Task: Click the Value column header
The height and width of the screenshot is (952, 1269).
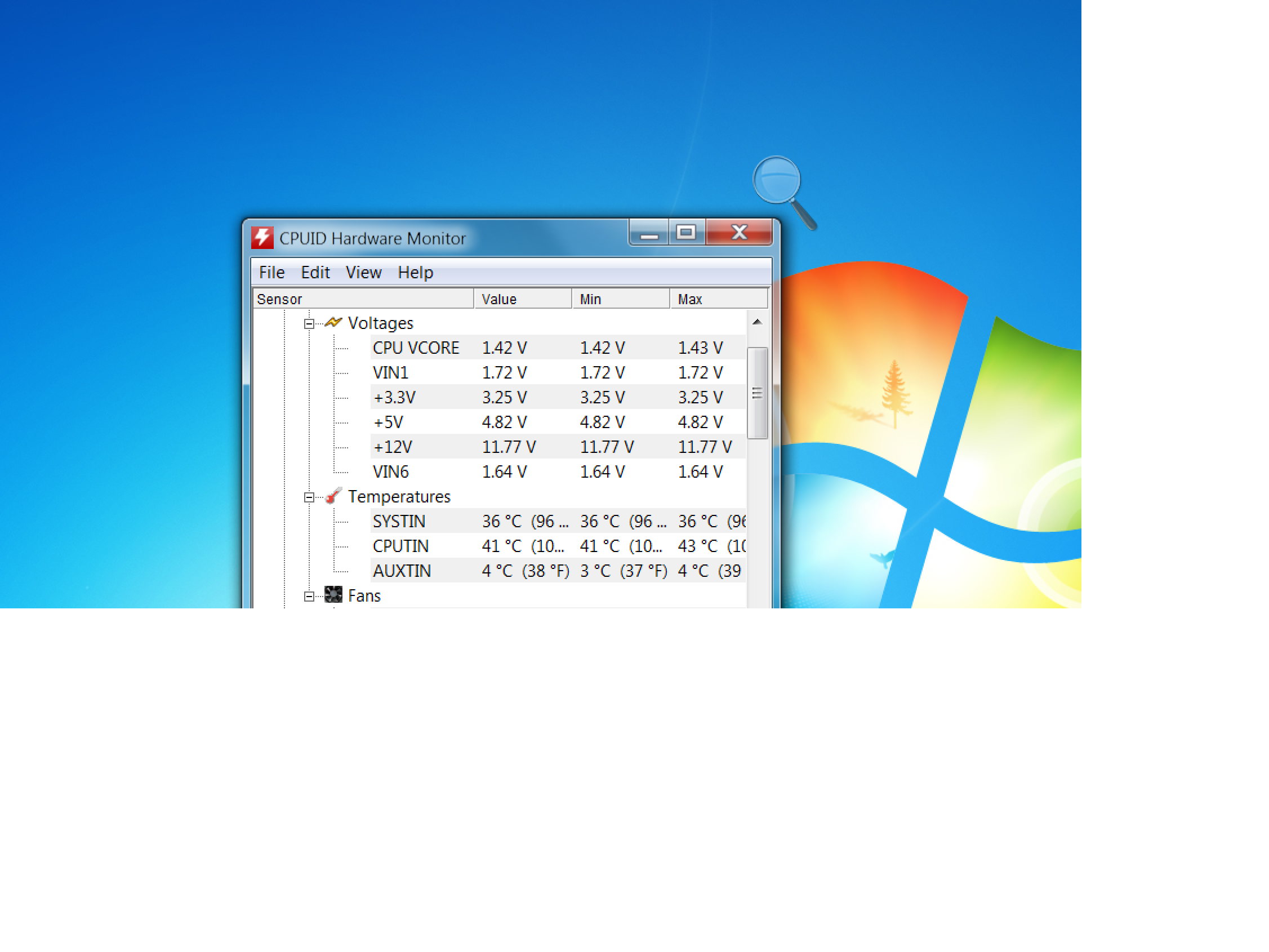Action: pyautogui.click(x=523, y=299)
